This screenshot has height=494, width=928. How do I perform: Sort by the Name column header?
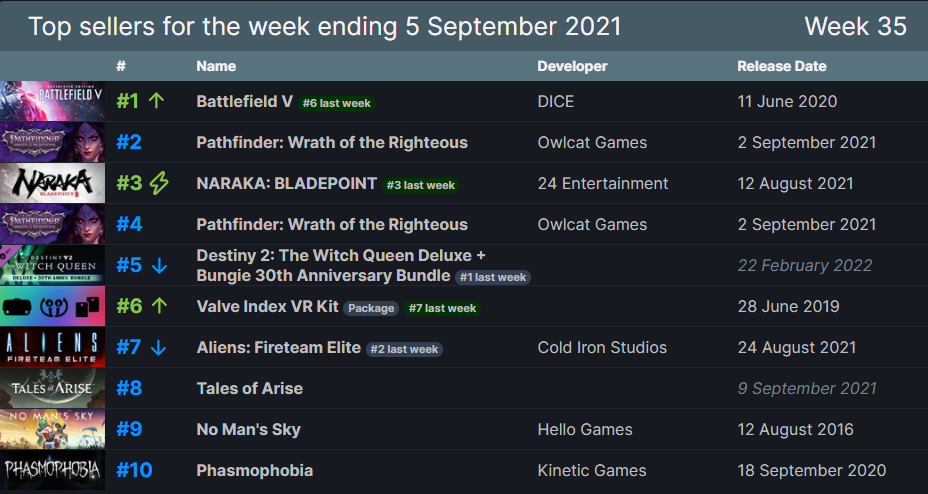216,66
